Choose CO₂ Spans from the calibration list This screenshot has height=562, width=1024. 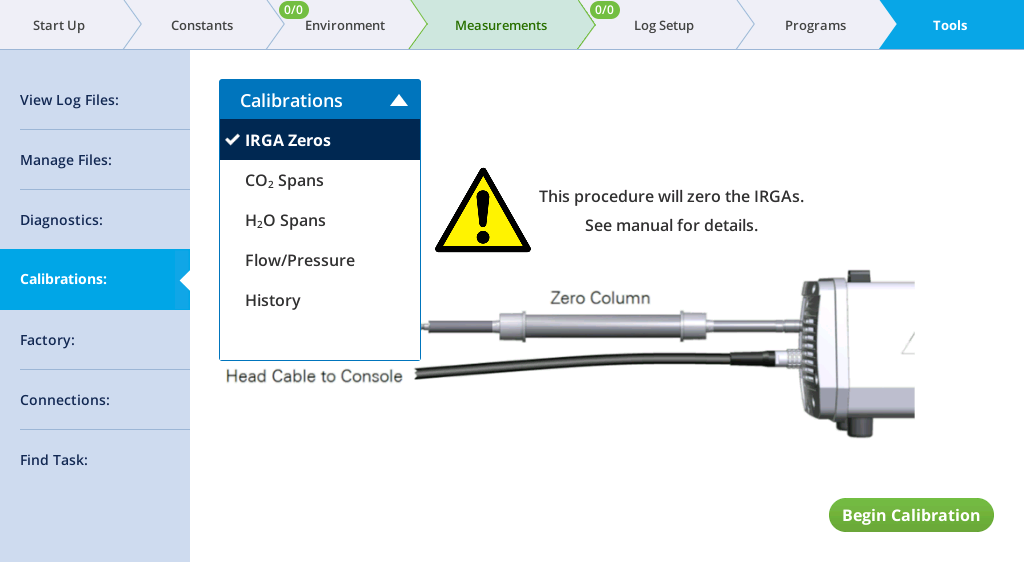point(320,180)
